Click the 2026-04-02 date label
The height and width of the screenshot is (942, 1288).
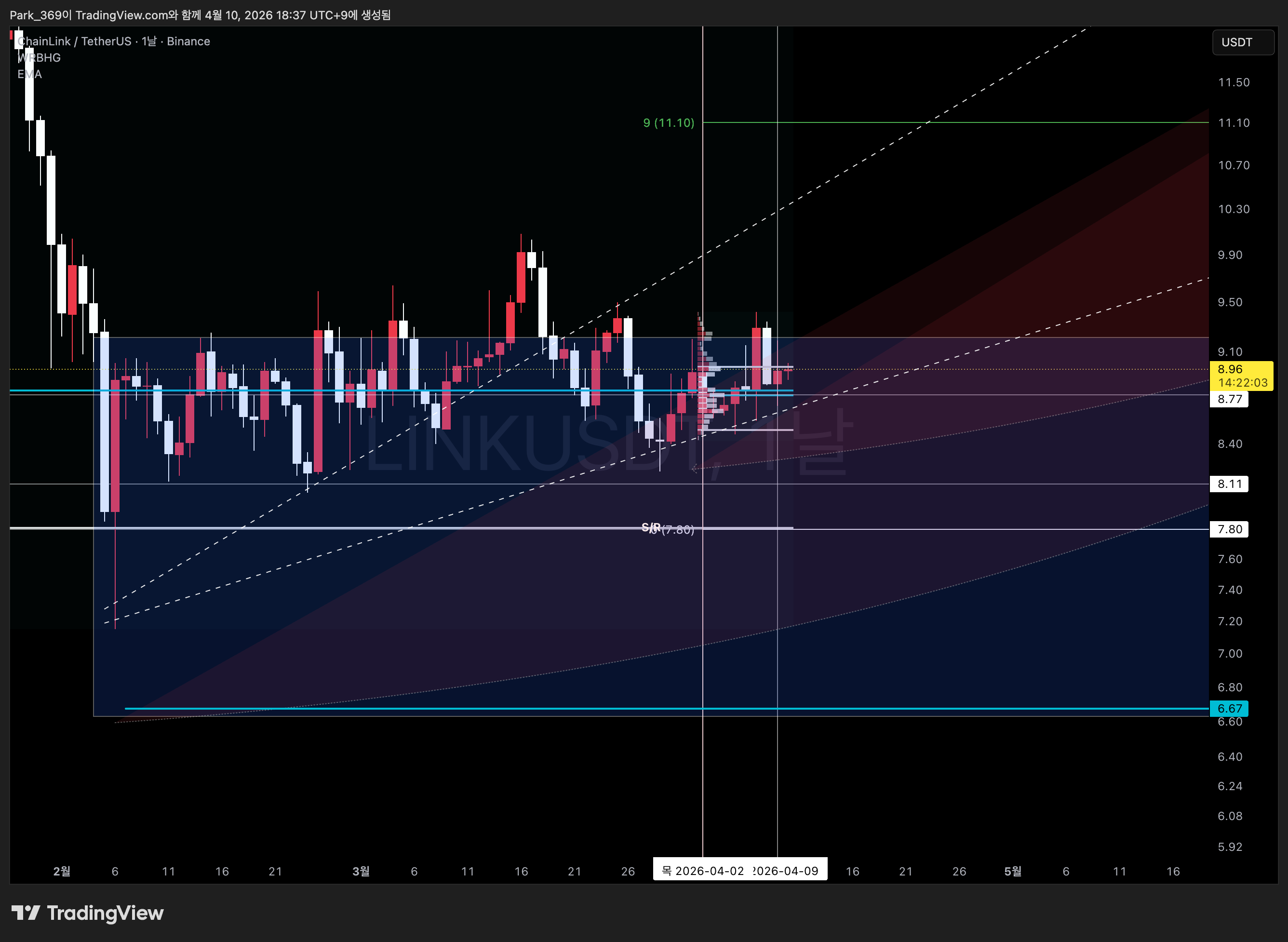pyautogui.click(x=702, y=871)
